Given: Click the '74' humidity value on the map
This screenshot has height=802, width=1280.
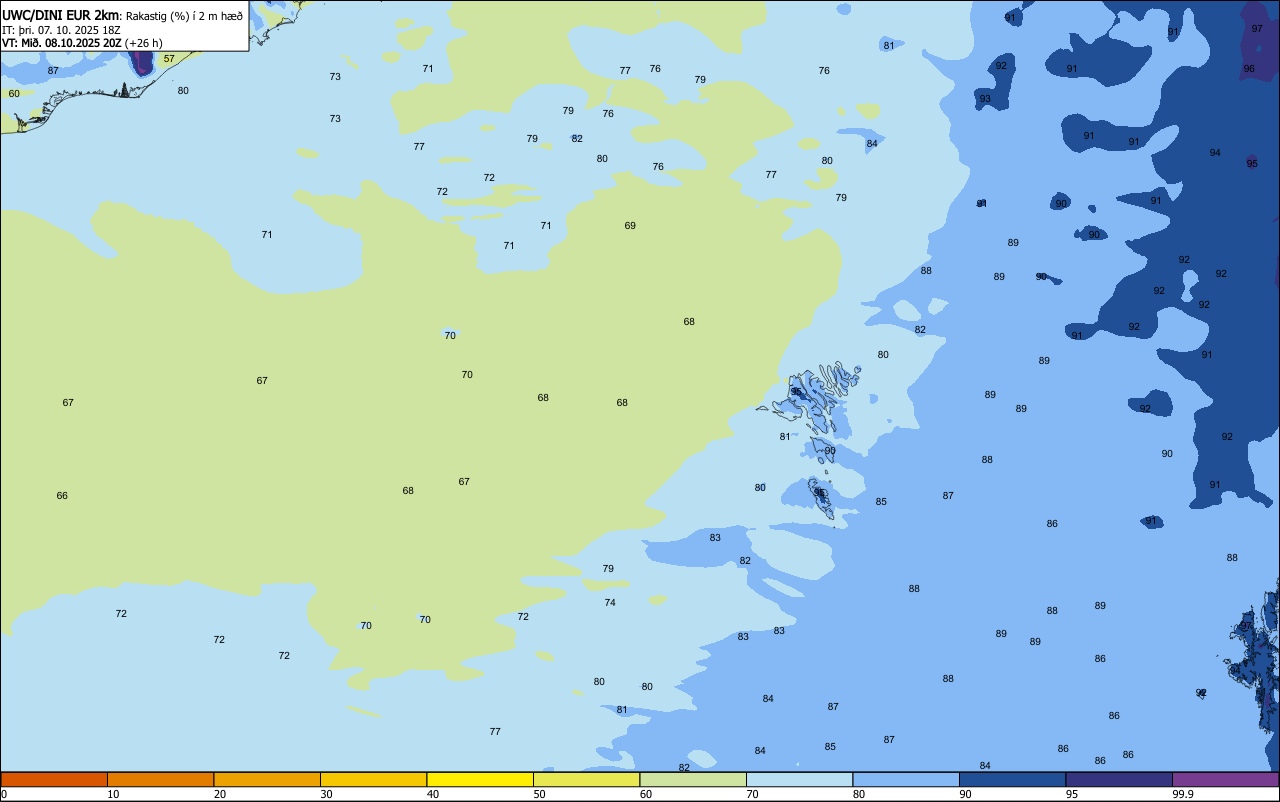Looking at the screenshot, I should [x=610, y=603].
